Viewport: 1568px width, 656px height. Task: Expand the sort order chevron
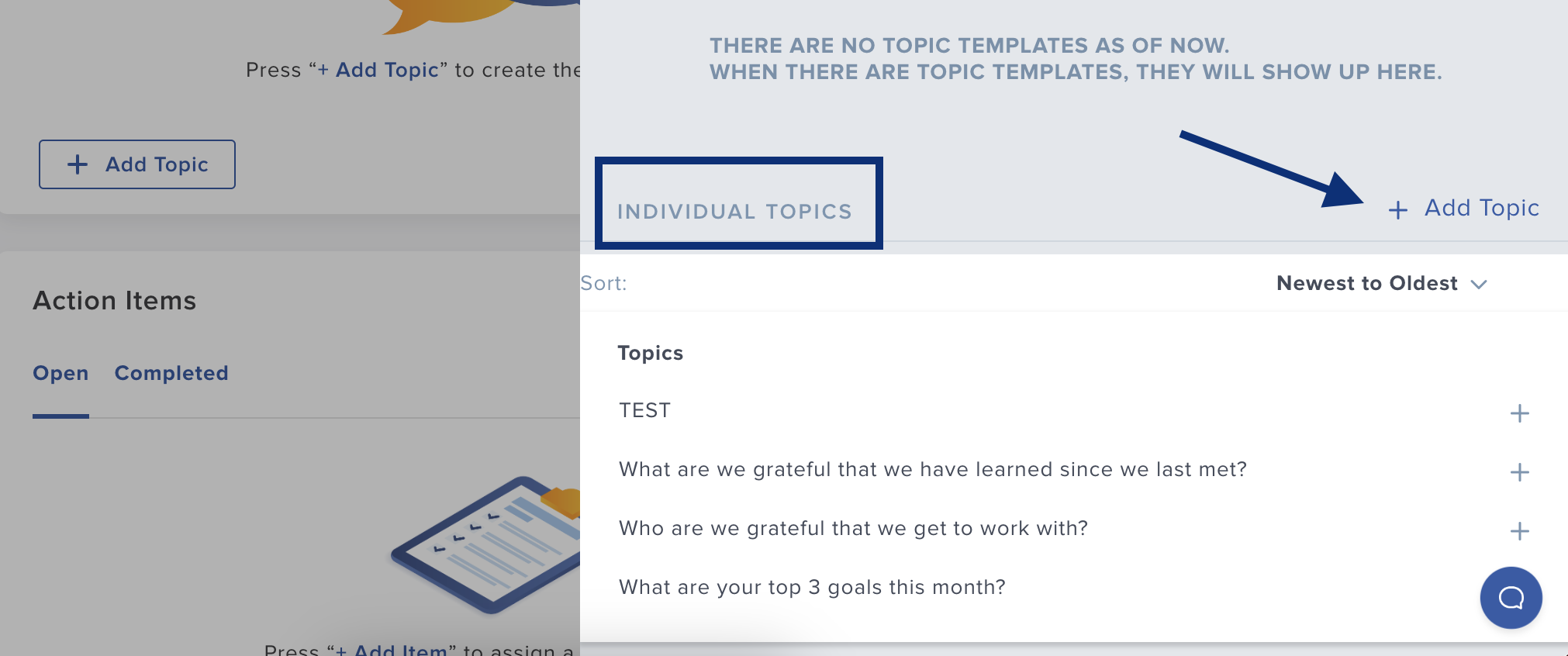(x=1478, y=284)
